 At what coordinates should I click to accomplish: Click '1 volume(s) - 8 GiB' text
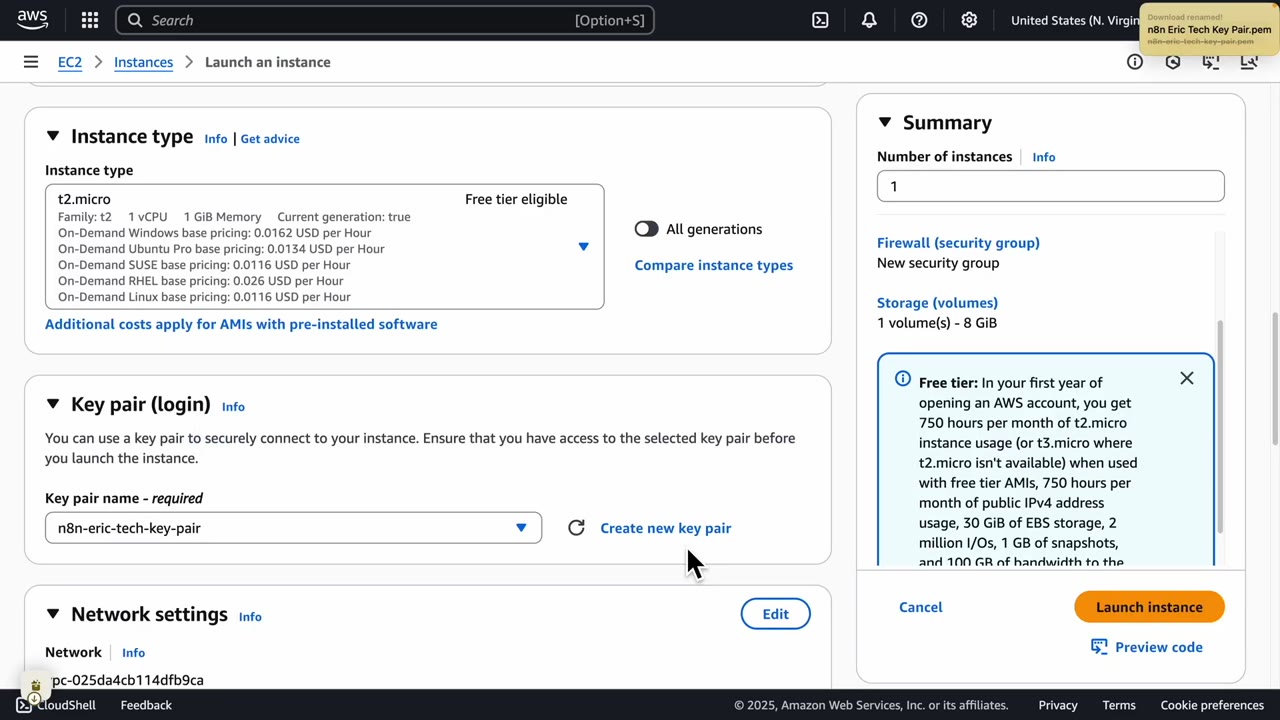pos(937,323)
